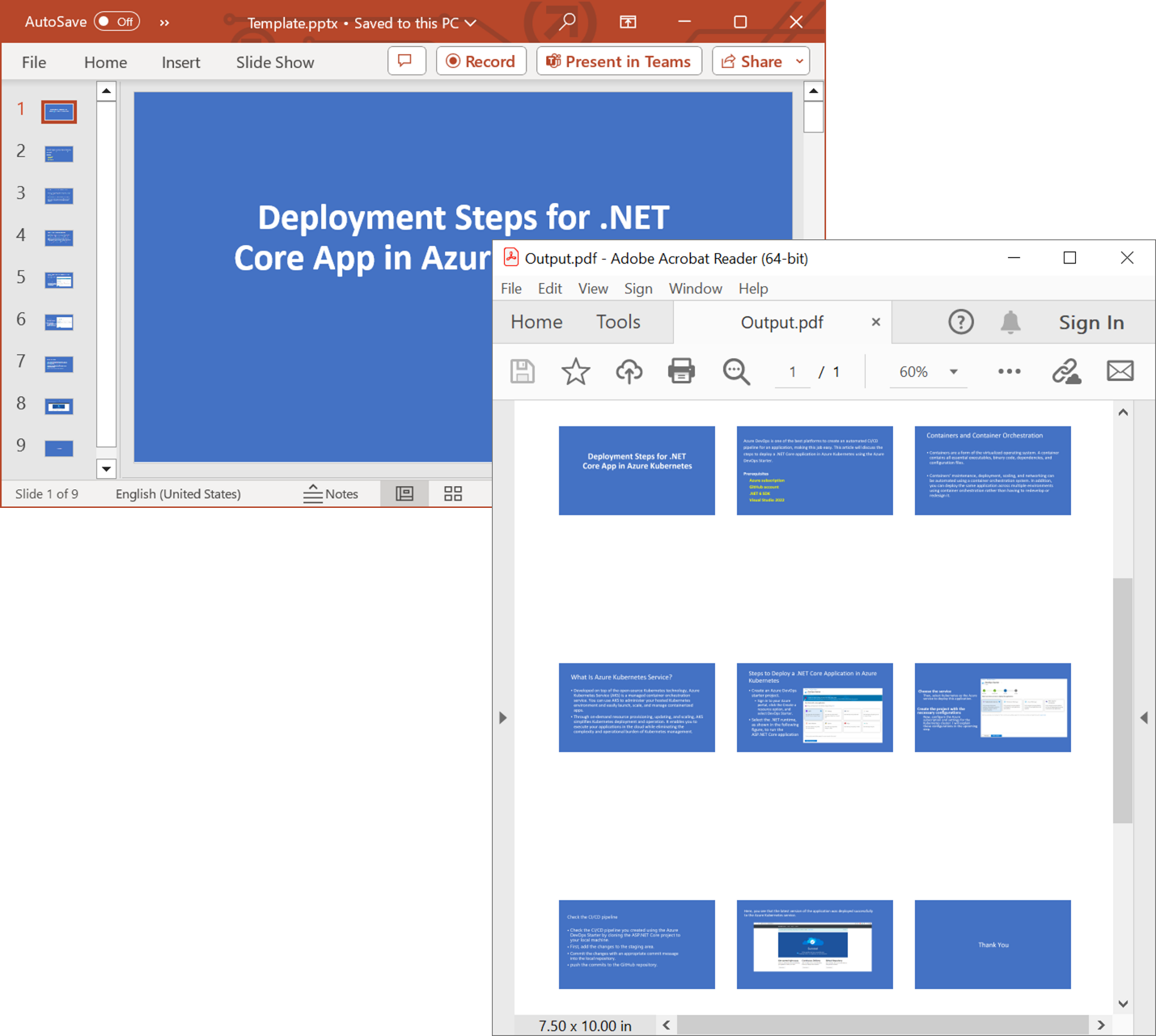This screenshot has width=1156, height=1036.
Task: Open the PowerPoint File tab
Action: click(34, 62)
